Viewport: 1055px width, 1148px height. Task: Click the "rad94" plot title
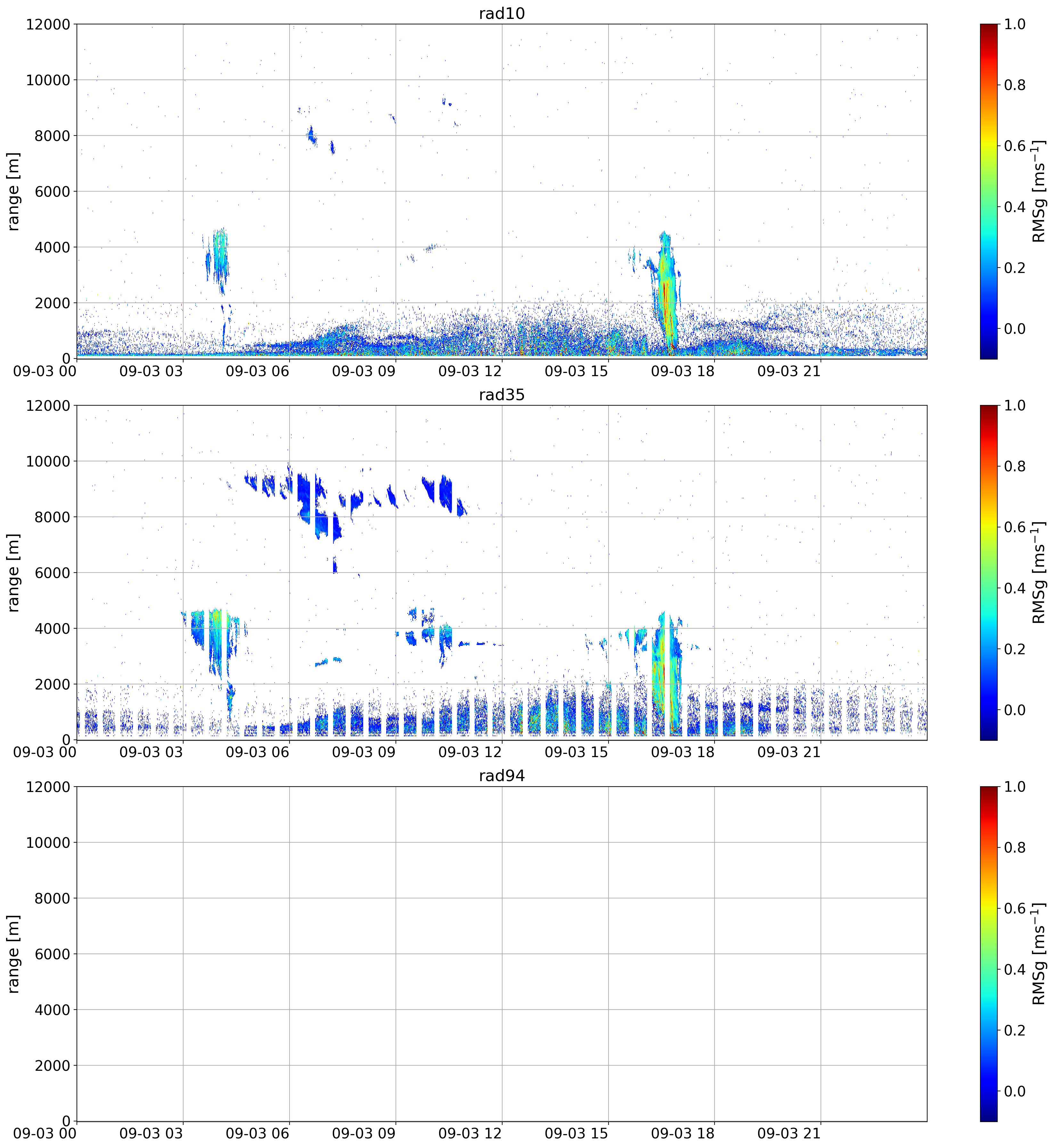pos(502,776)
